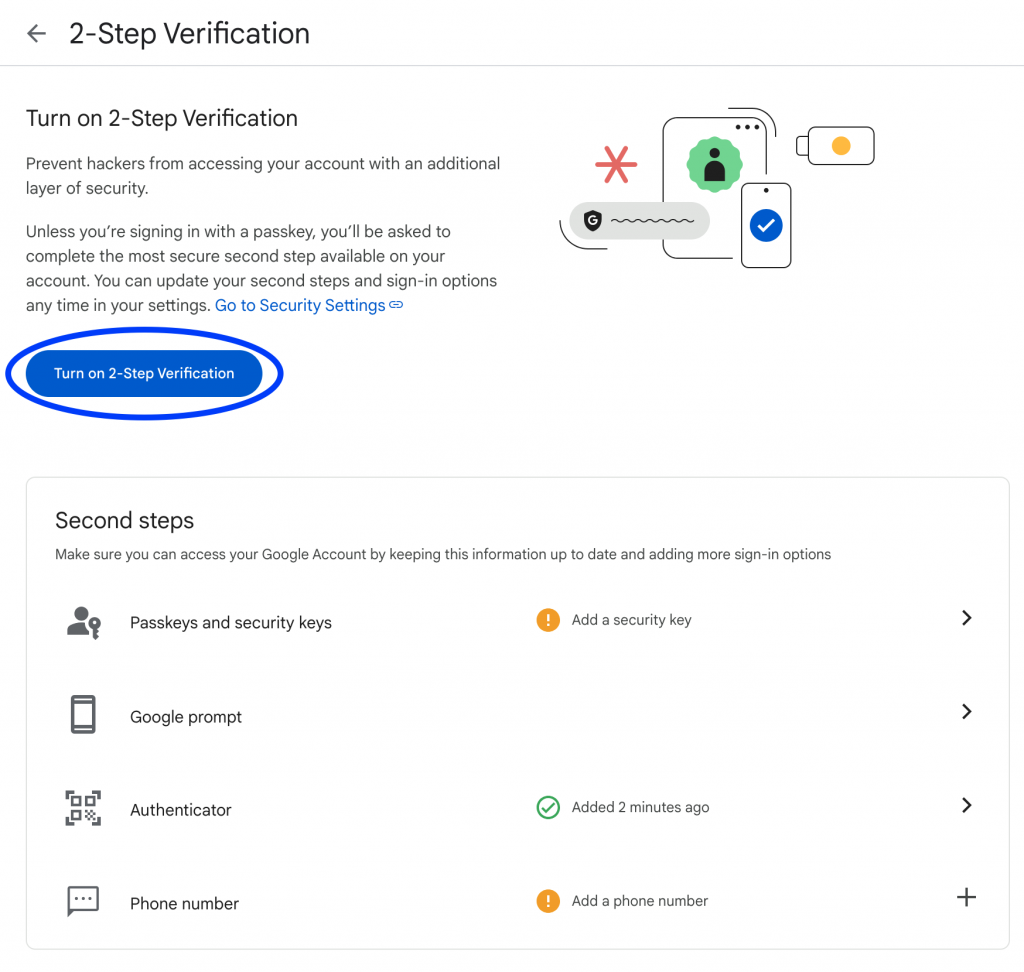
Task: Click the 2-Step Verification illustration image
Action: point(717,188)
